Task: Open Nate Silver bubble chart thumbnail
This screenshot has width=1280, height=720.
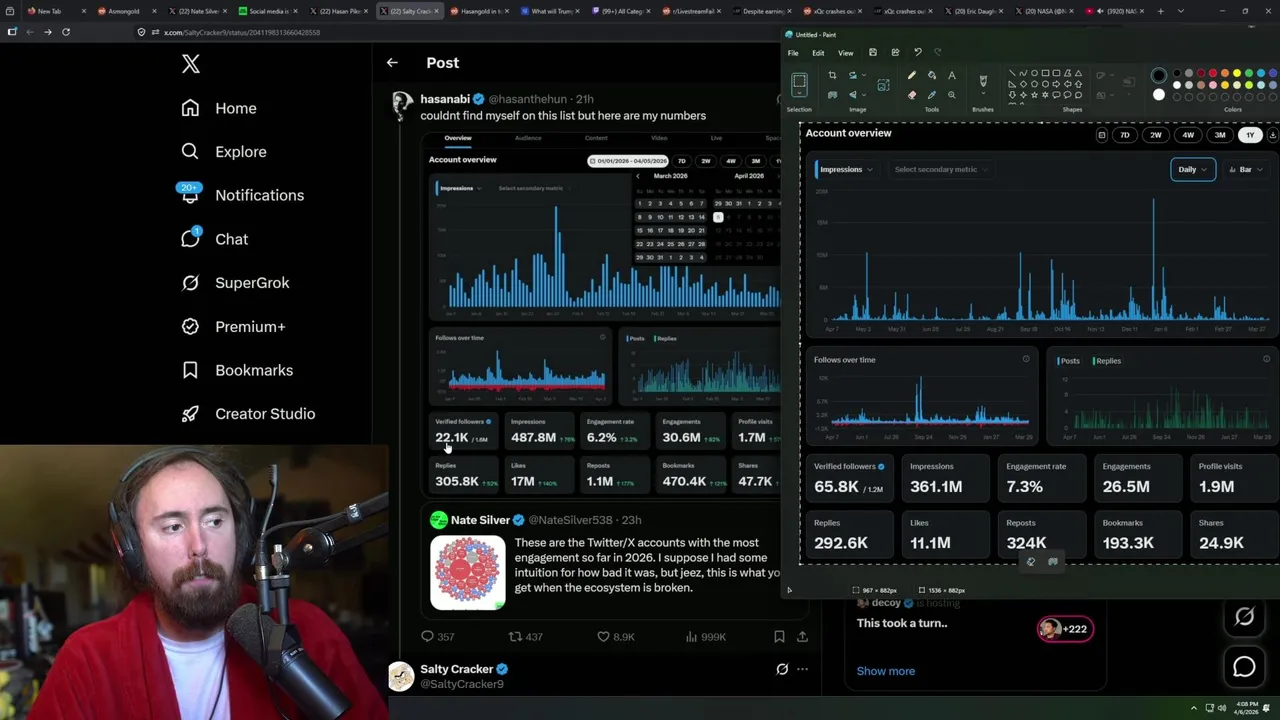Action: pos(468,573)
